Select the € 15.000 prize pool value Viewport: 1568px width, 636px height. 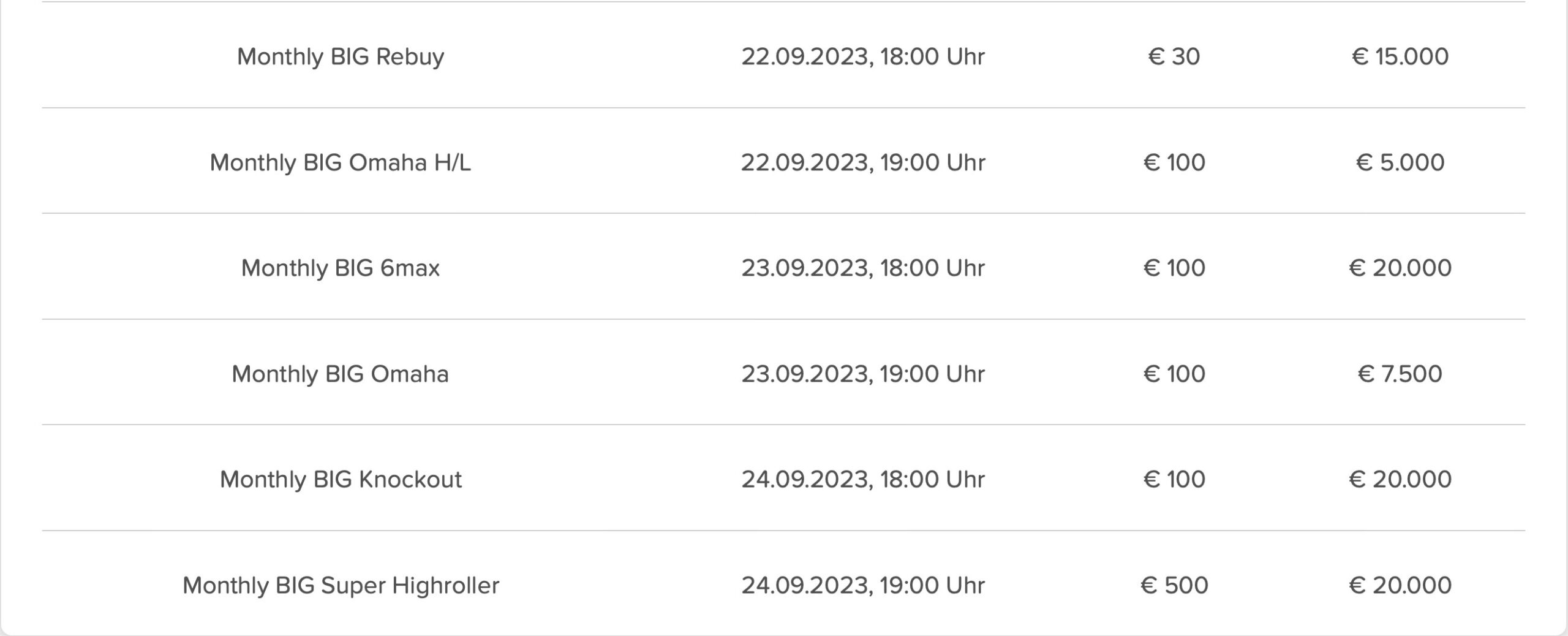pyautogui.click(x=1400, y=56)
